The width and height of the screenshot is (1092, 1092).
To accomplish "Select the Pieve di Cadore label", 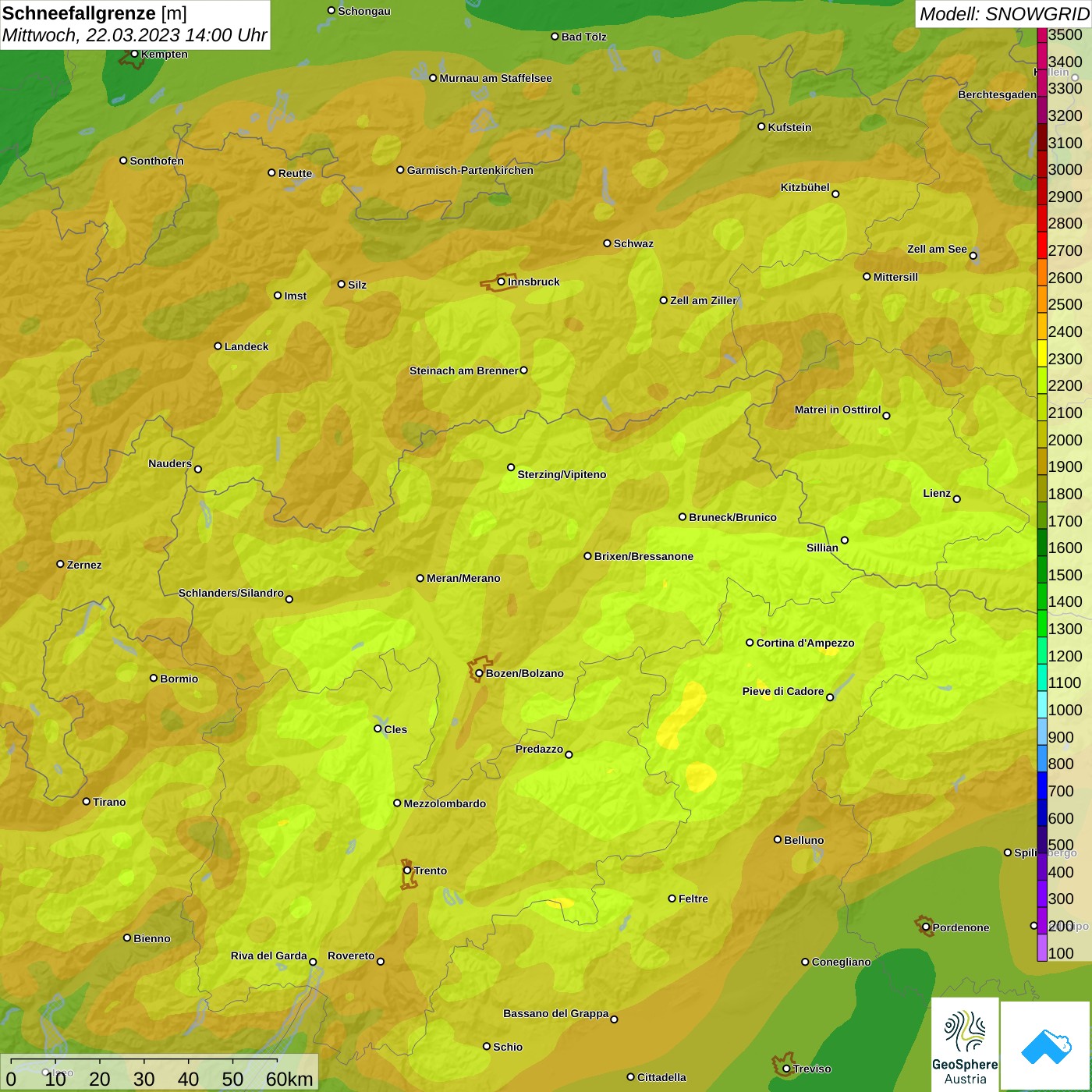I will (783, 691).
